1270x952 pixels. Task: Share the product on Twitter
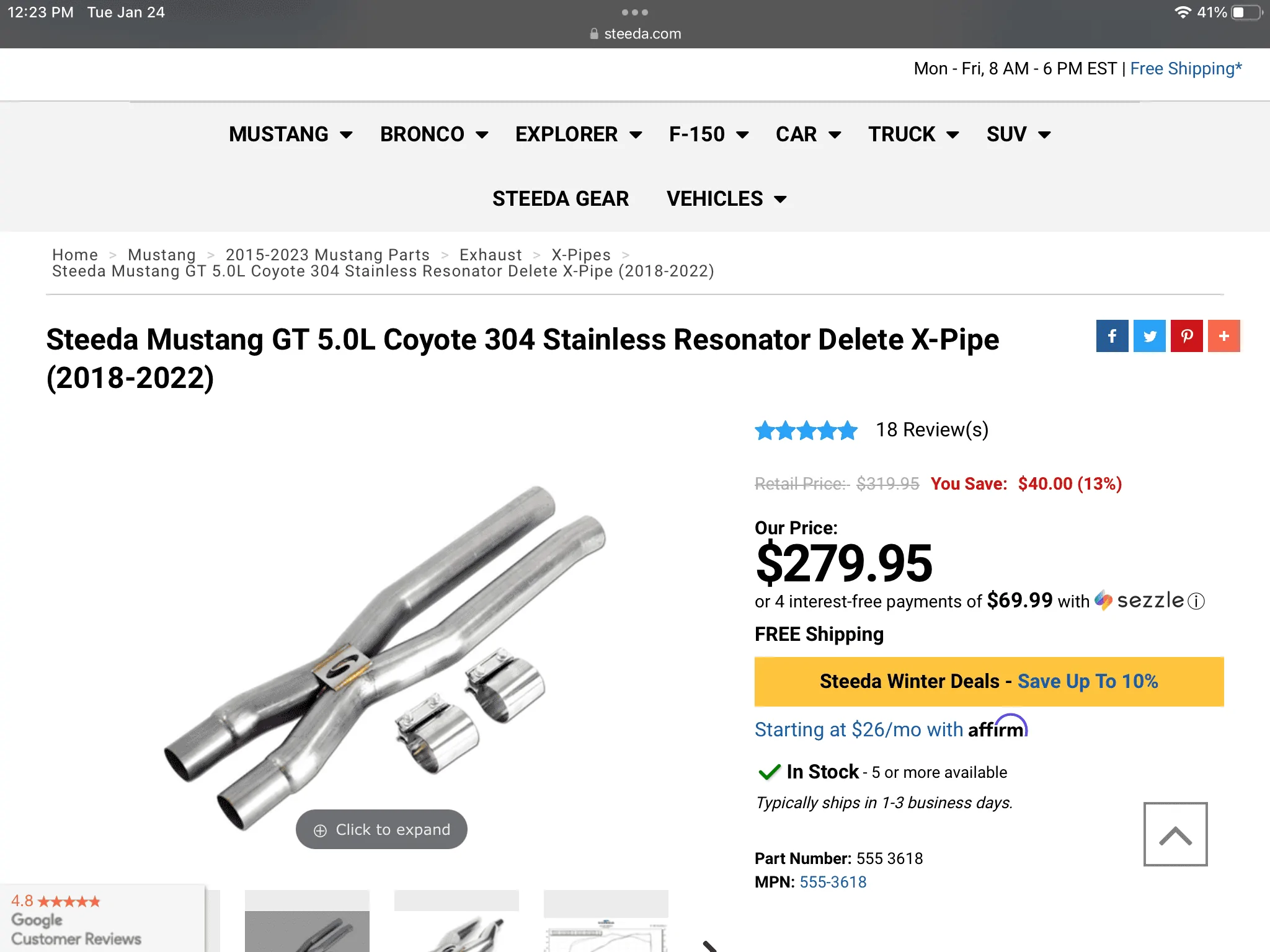click(x=1150, y=336)
